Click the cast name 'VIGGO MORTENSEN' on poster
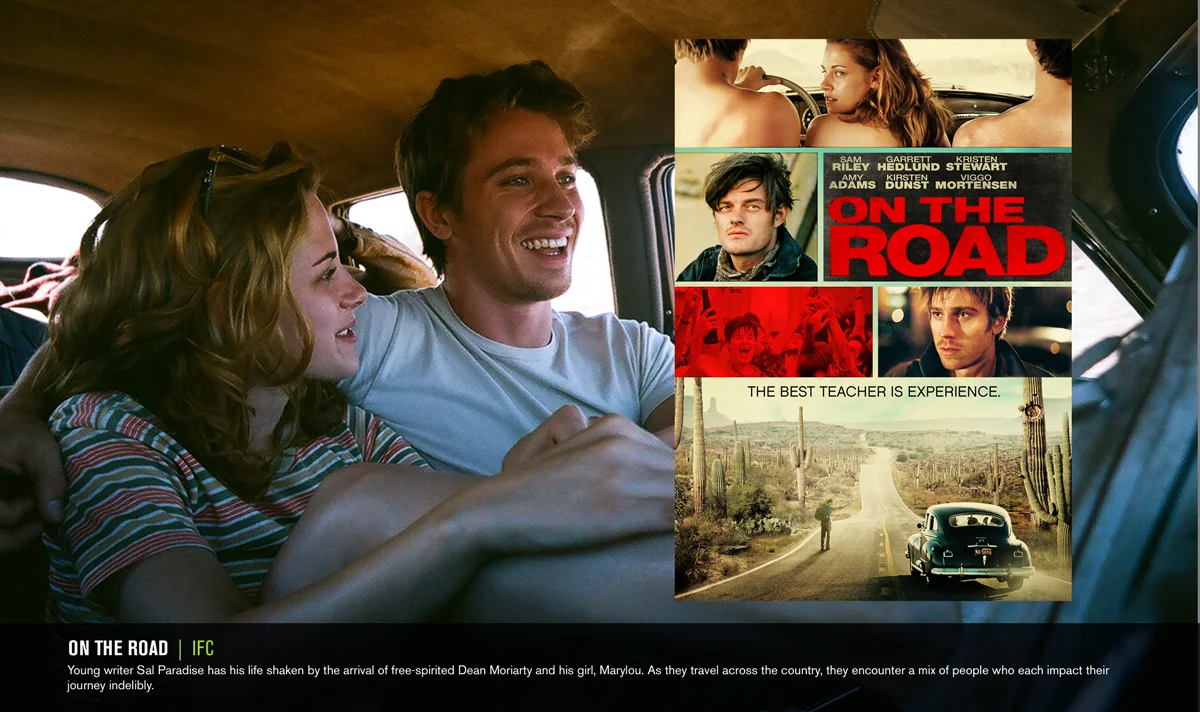 [978, 181]
